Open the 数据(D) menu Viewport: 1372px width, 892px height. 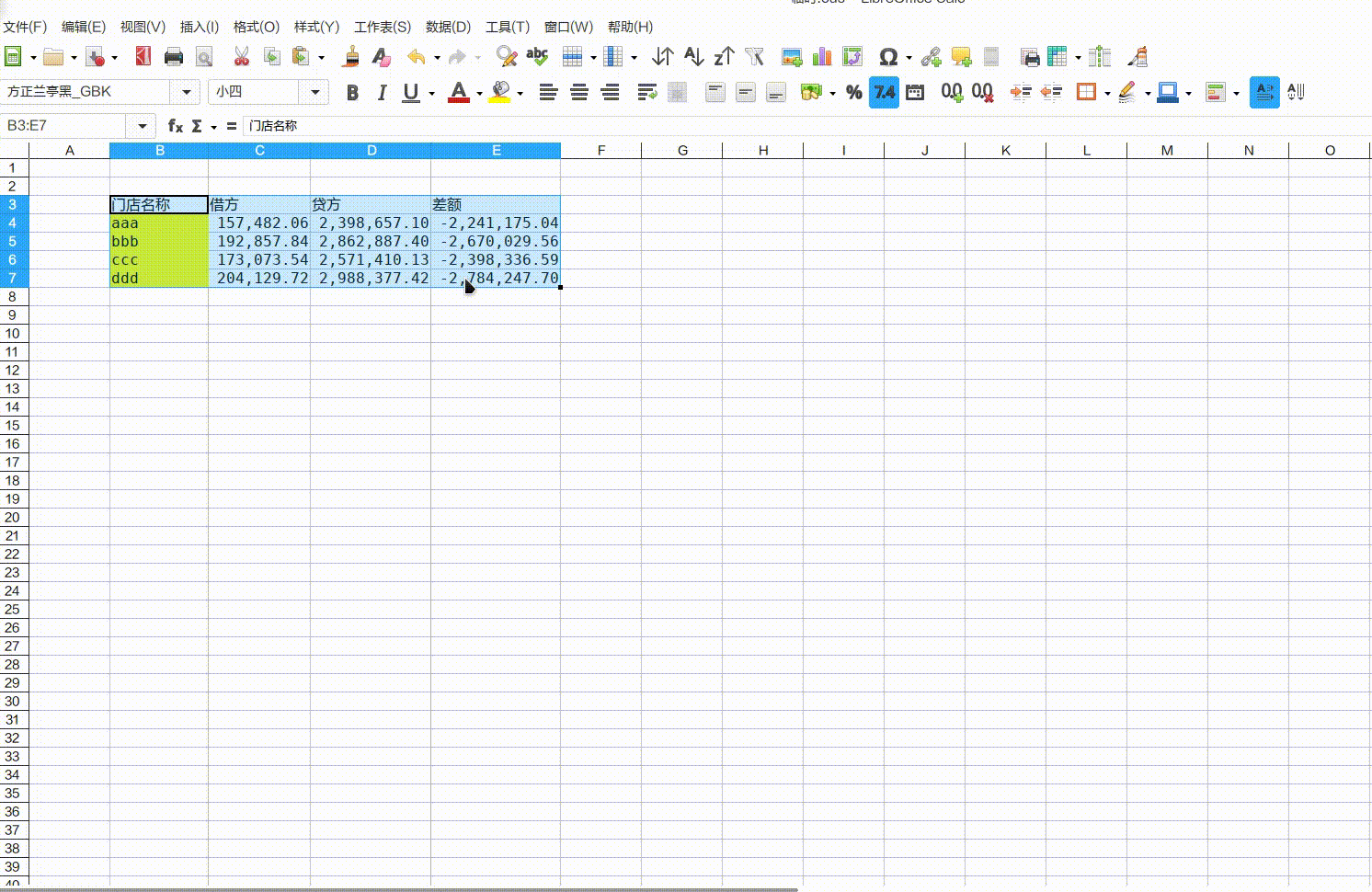pyautogui.click(x=448, y=27)
